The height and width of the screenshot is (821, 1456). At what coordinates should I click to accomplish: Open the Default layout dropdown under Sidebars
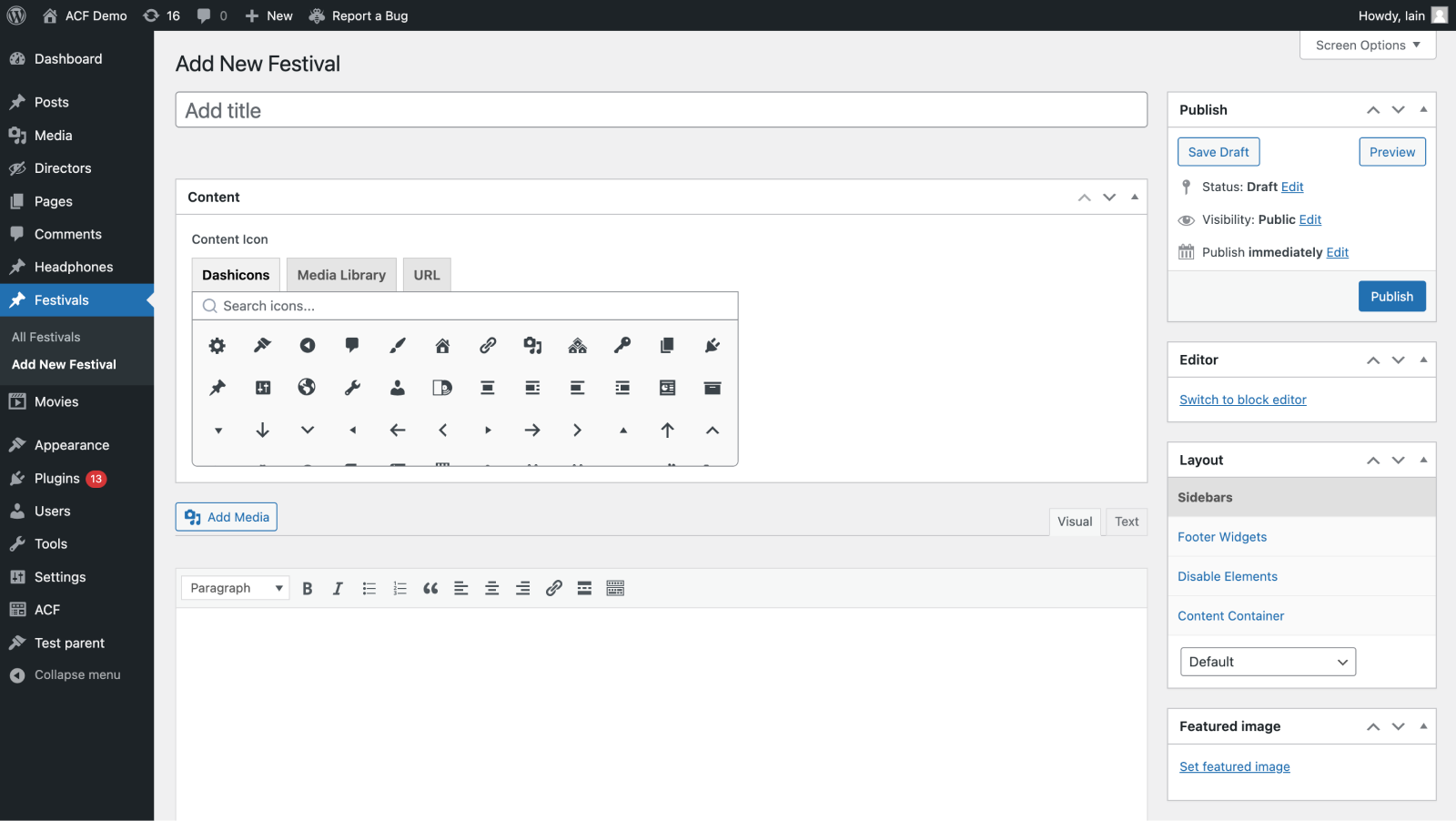(1267, 662)
